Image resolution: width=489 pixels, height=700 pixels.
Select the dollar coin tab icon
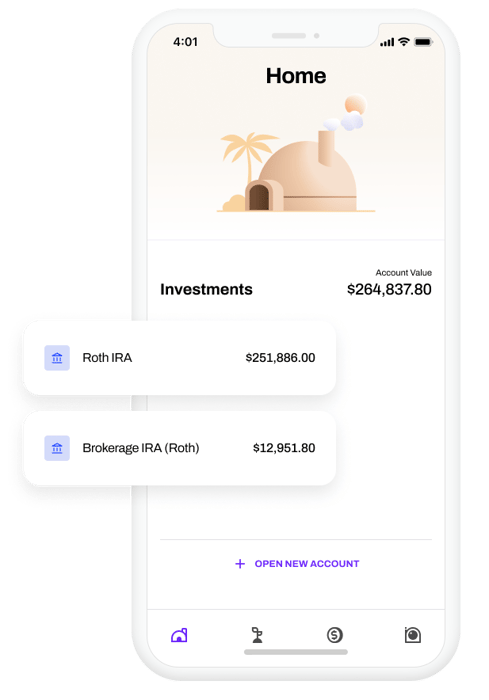tap(334, 635)
